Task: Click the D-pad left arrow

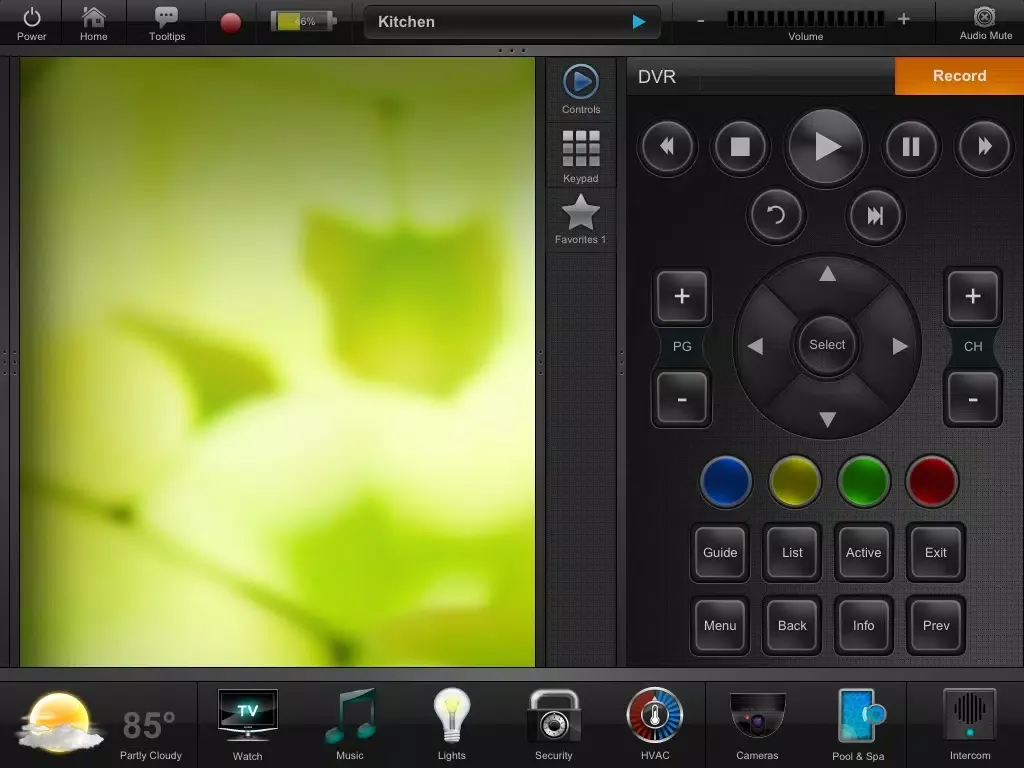Action: pyautogui.click(x=756, y=346)
